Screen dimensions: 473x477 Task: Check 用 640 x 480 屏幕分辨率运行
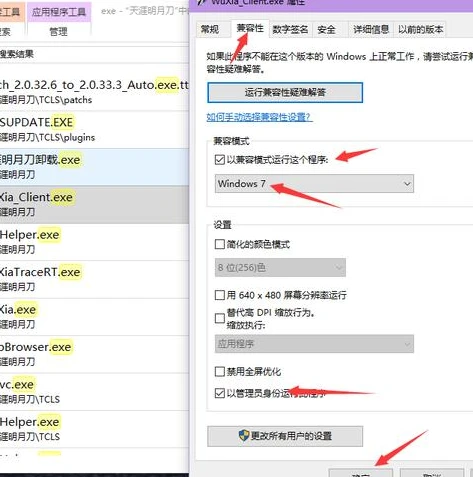pyautogui.click(x=220, y=295)
